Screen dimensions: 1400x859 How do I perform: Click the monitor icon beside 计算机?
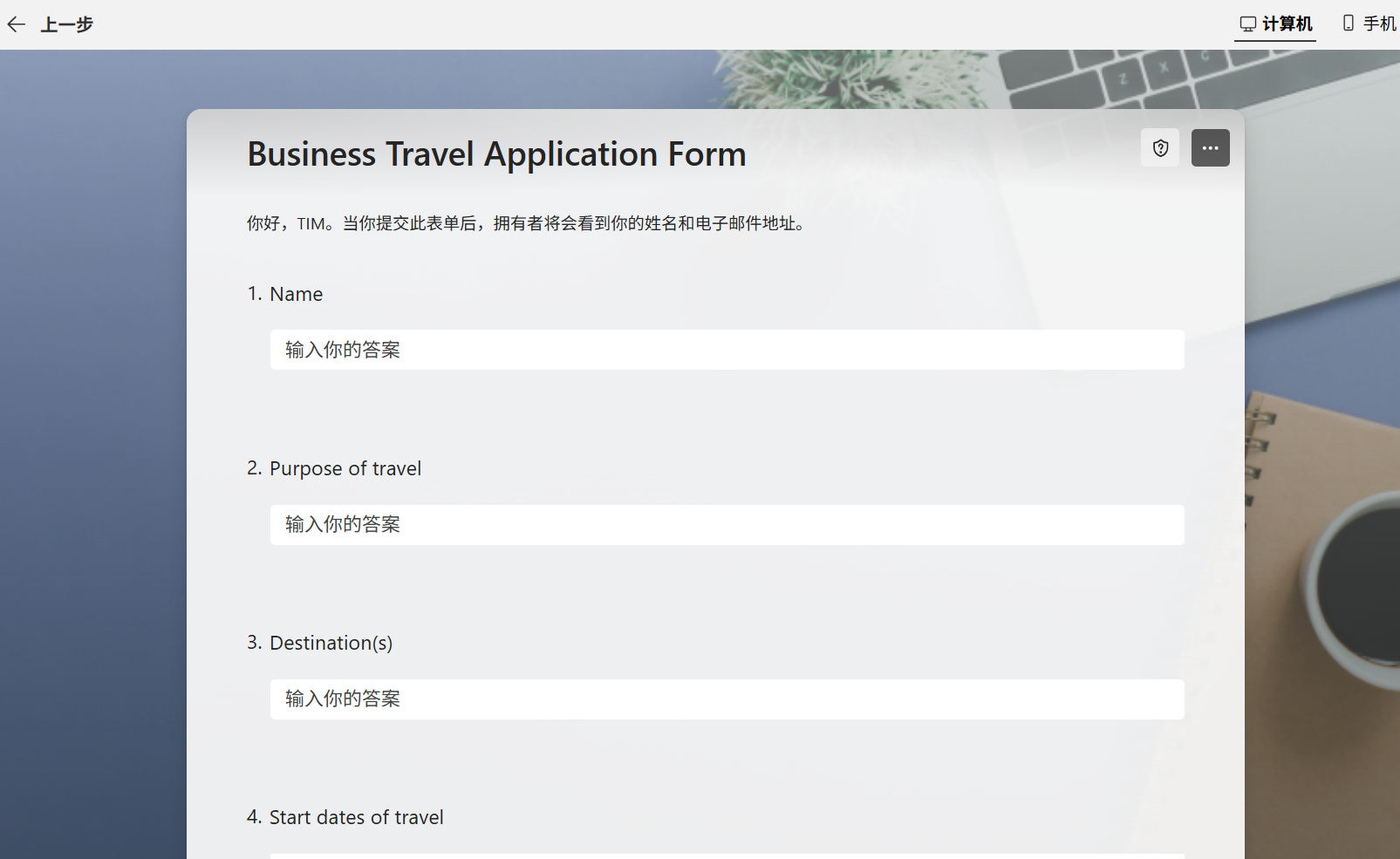1248,24
